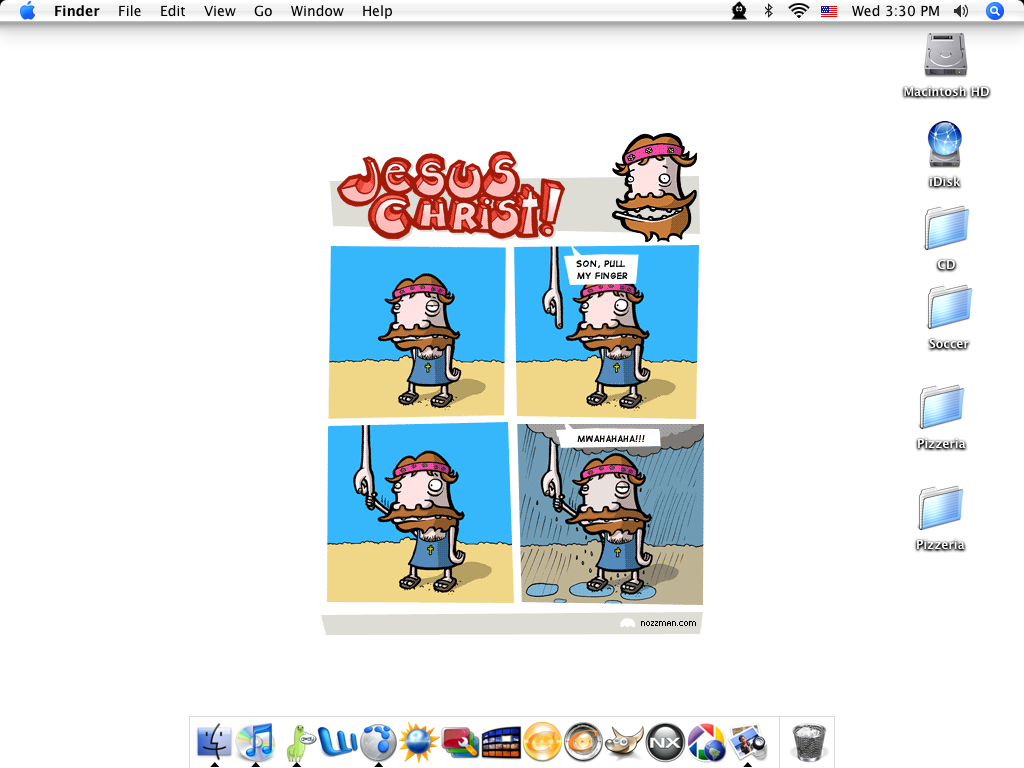The image size is (1024, 768).
Task: Open the US flag input menu
Action: 829,11
